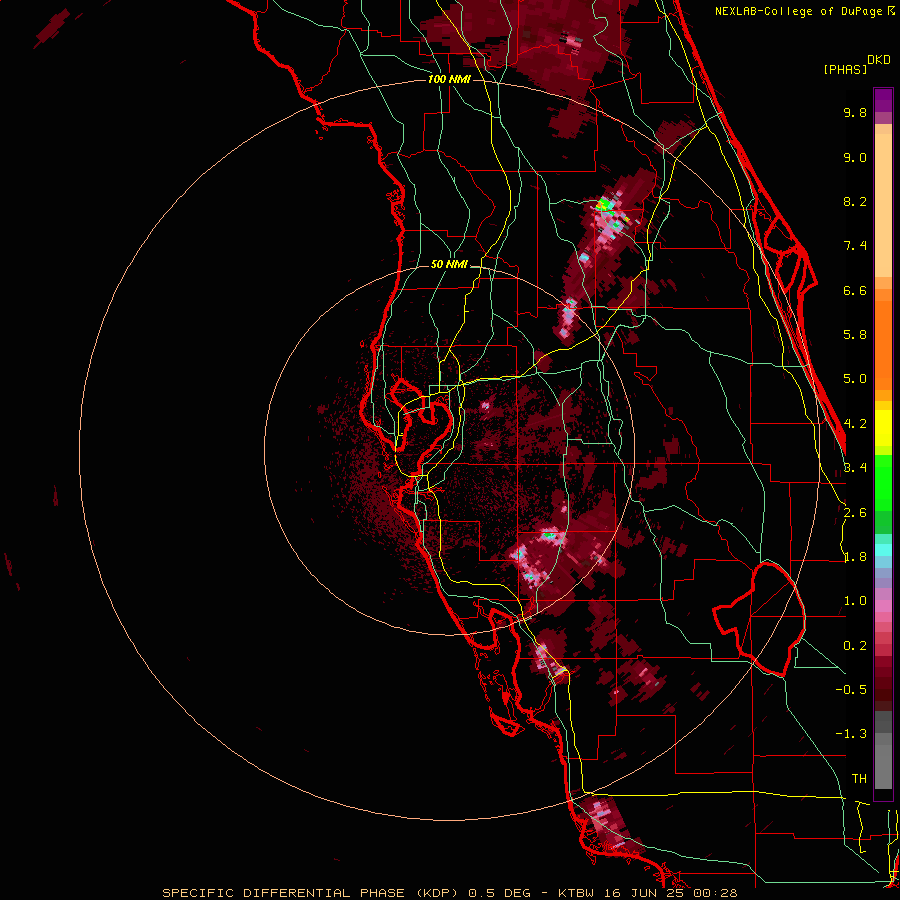This screenshot has width=900, height=900.
Task: Click the green high-KDP storm core
Action: (604, 205)
